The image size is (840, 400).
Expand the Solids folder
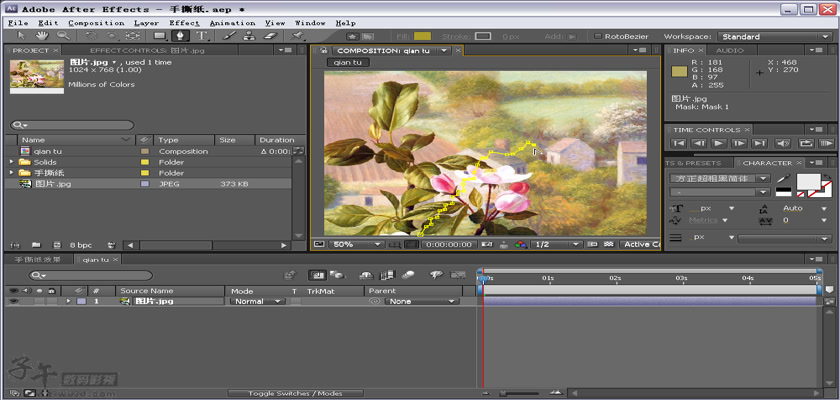pyautogui.click(x=11, y=162)
